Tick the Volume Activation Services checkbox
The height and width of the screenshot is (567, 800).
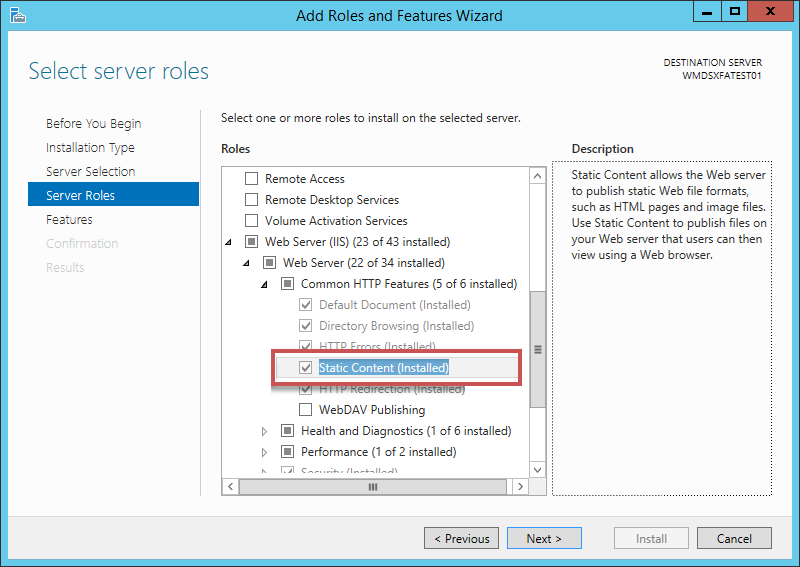[x=252, y=221]
